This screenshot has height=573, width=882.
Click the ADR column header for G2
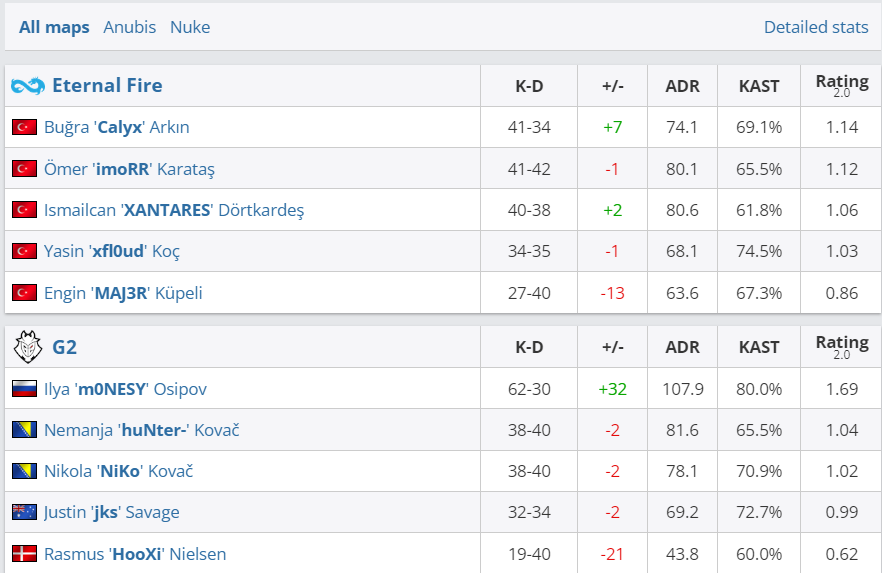[682, 347]
